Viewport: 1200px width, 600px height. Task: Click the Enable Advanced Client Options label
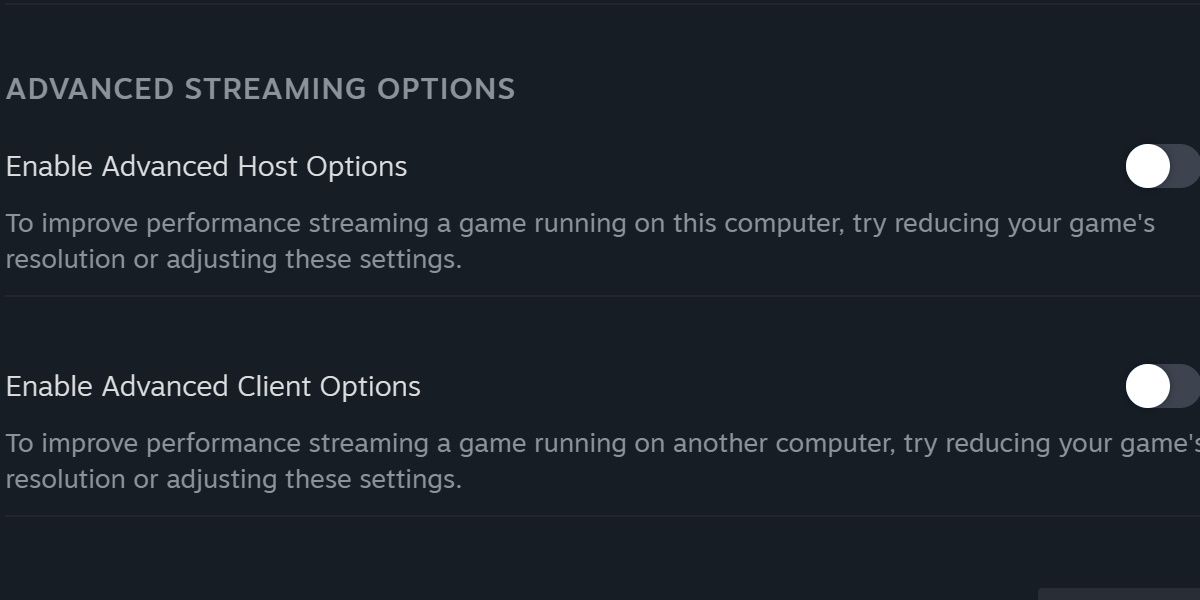[211, 387]
